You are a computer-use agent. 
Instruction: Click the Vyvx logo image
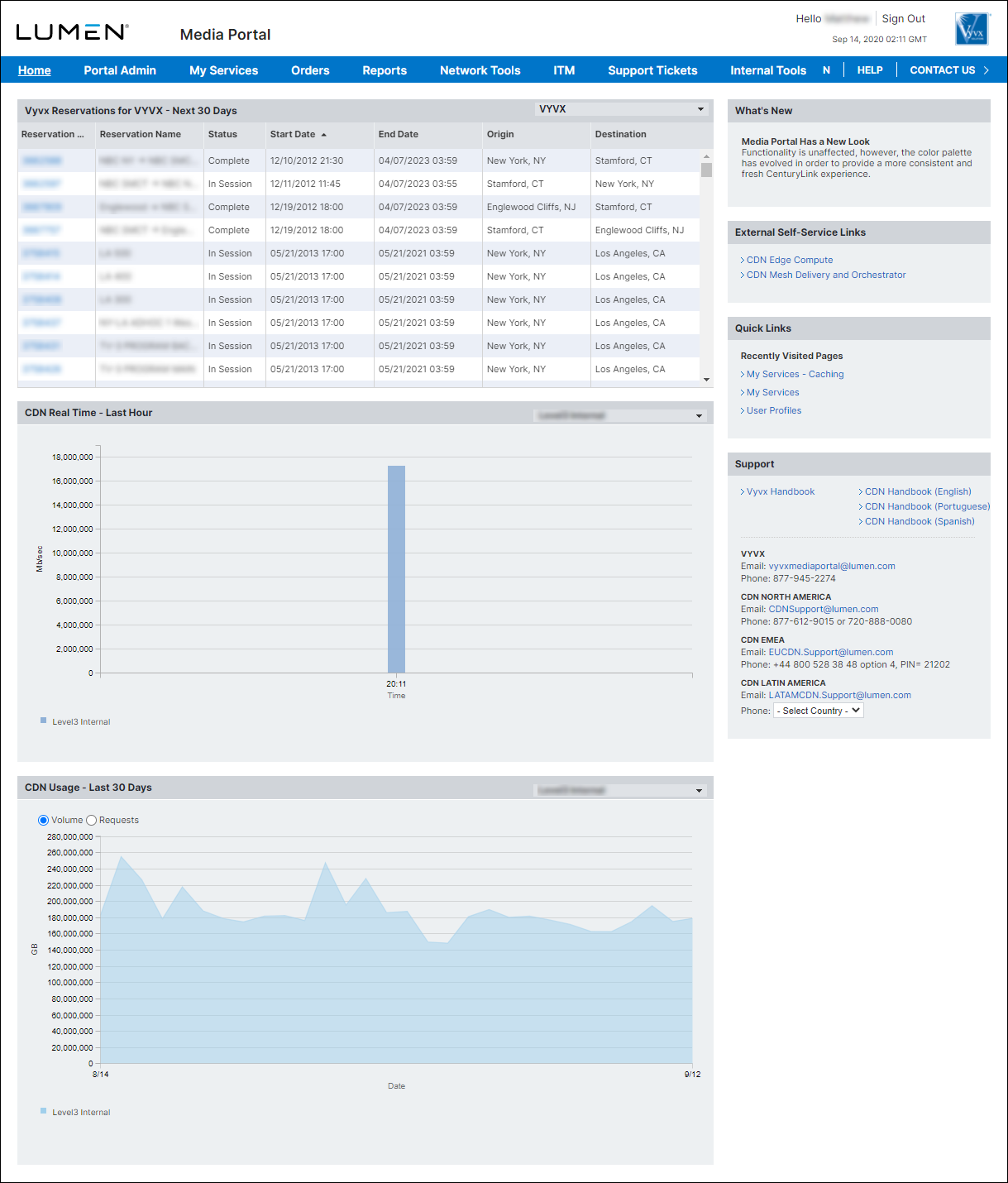tap(972, 29)
